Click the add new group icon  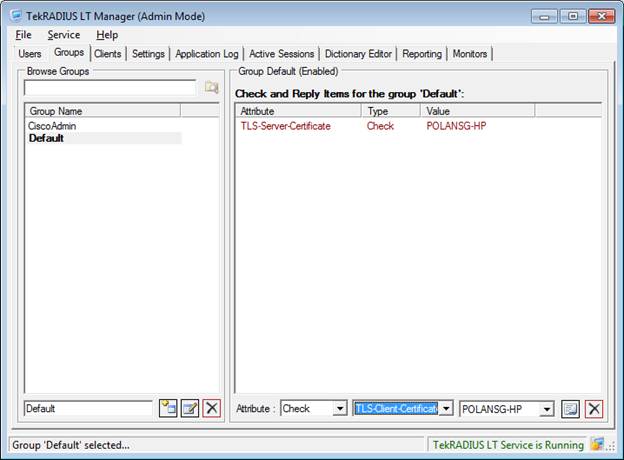pyautogui.click(x=168, y=408)
